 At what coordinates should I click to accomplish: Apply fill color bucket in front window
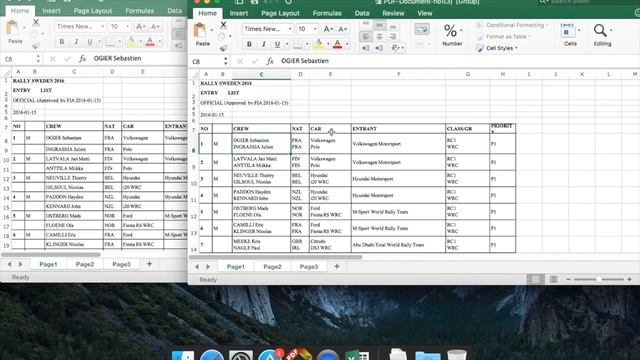tap(318, 44)
